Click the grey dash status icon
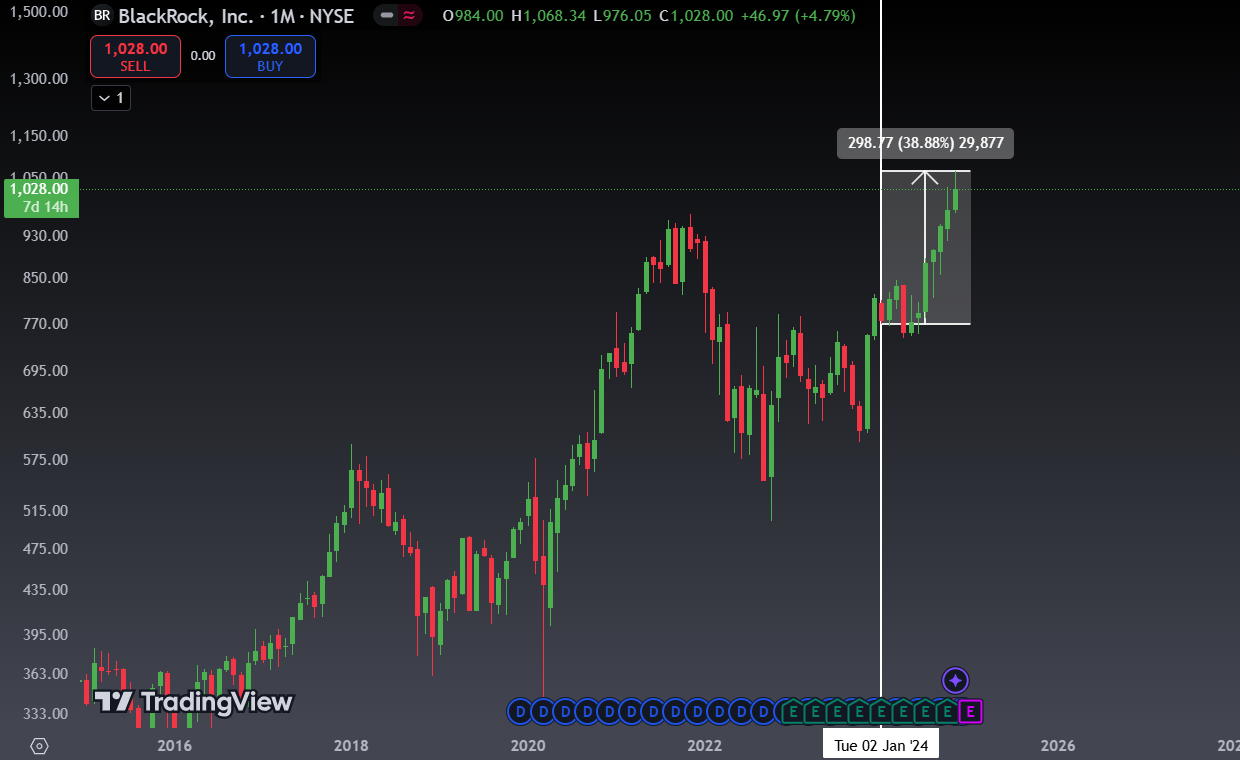This screenshot has width=1240, height=760. (387, 15)
